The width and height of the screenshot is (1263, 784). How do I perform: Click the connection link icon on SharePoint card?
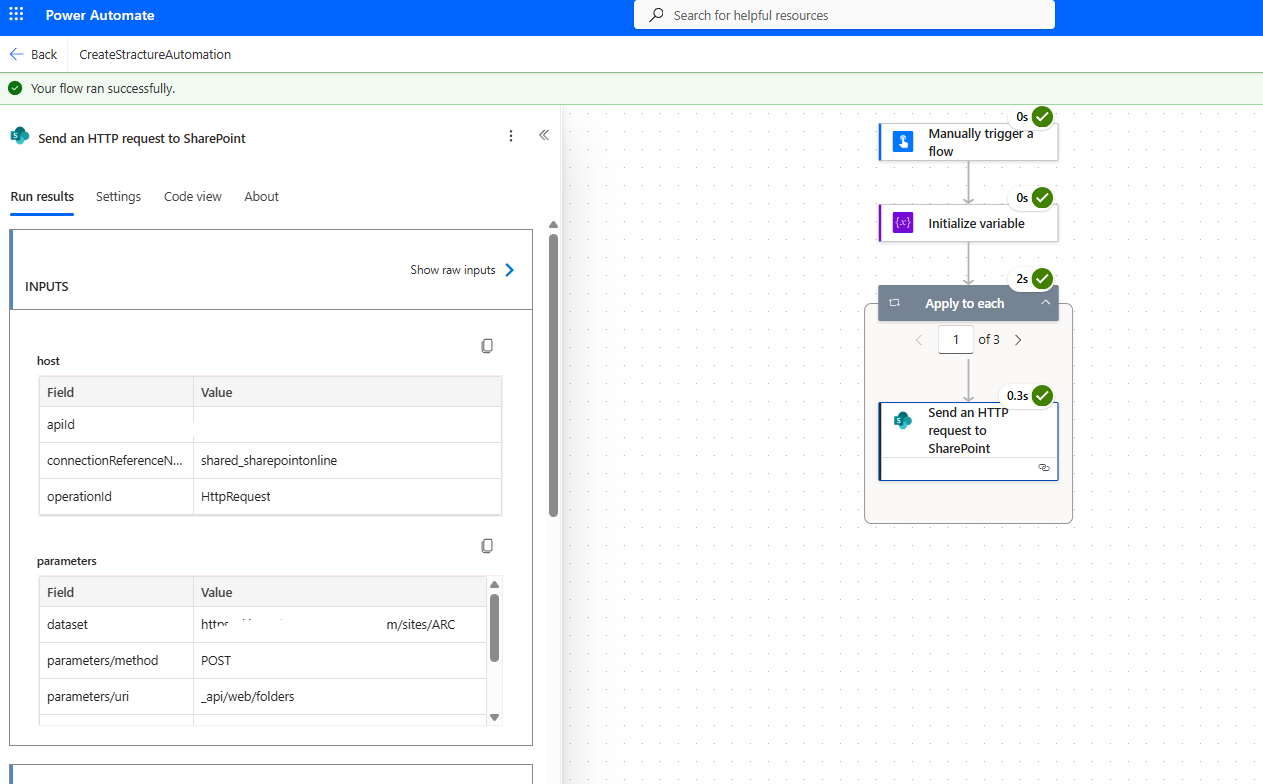pos(1044,467)
